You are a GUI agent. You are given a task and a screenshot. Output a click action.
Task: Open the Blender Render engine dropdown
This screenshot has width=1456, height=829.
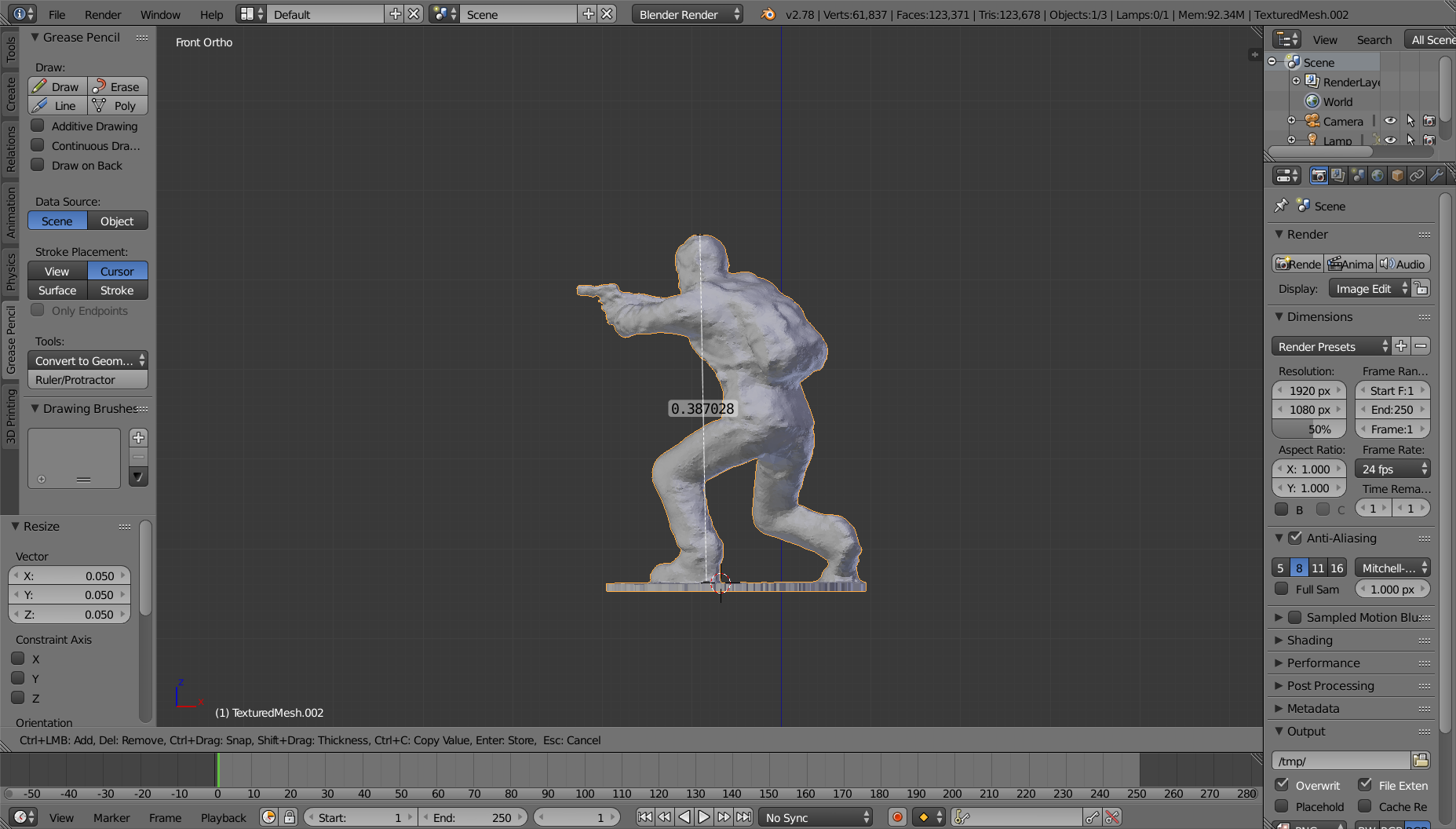(x=688, y=14)
